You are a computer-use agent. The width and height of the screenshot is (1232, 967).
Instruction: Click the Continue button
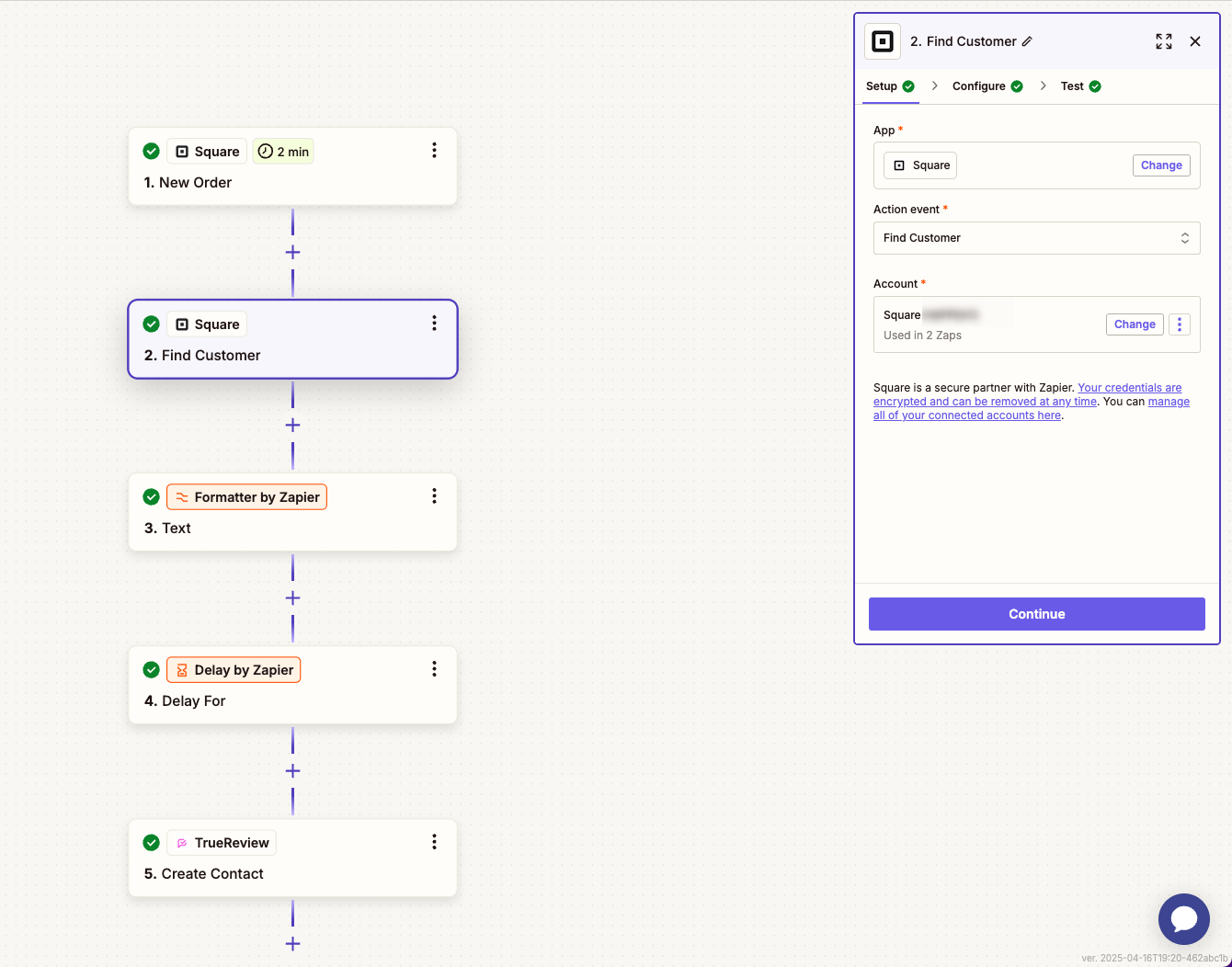click(1036, 614)
